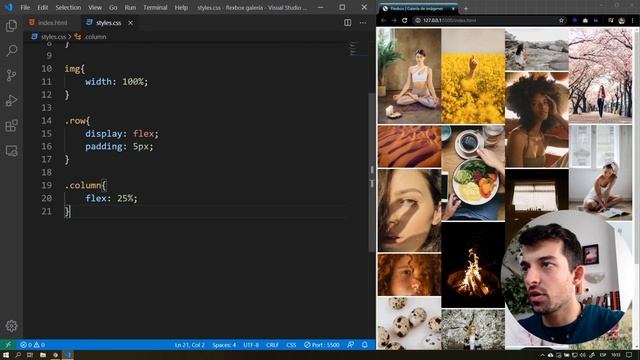
Task: Change CRLF line ending setting
Action: (272, 345)
